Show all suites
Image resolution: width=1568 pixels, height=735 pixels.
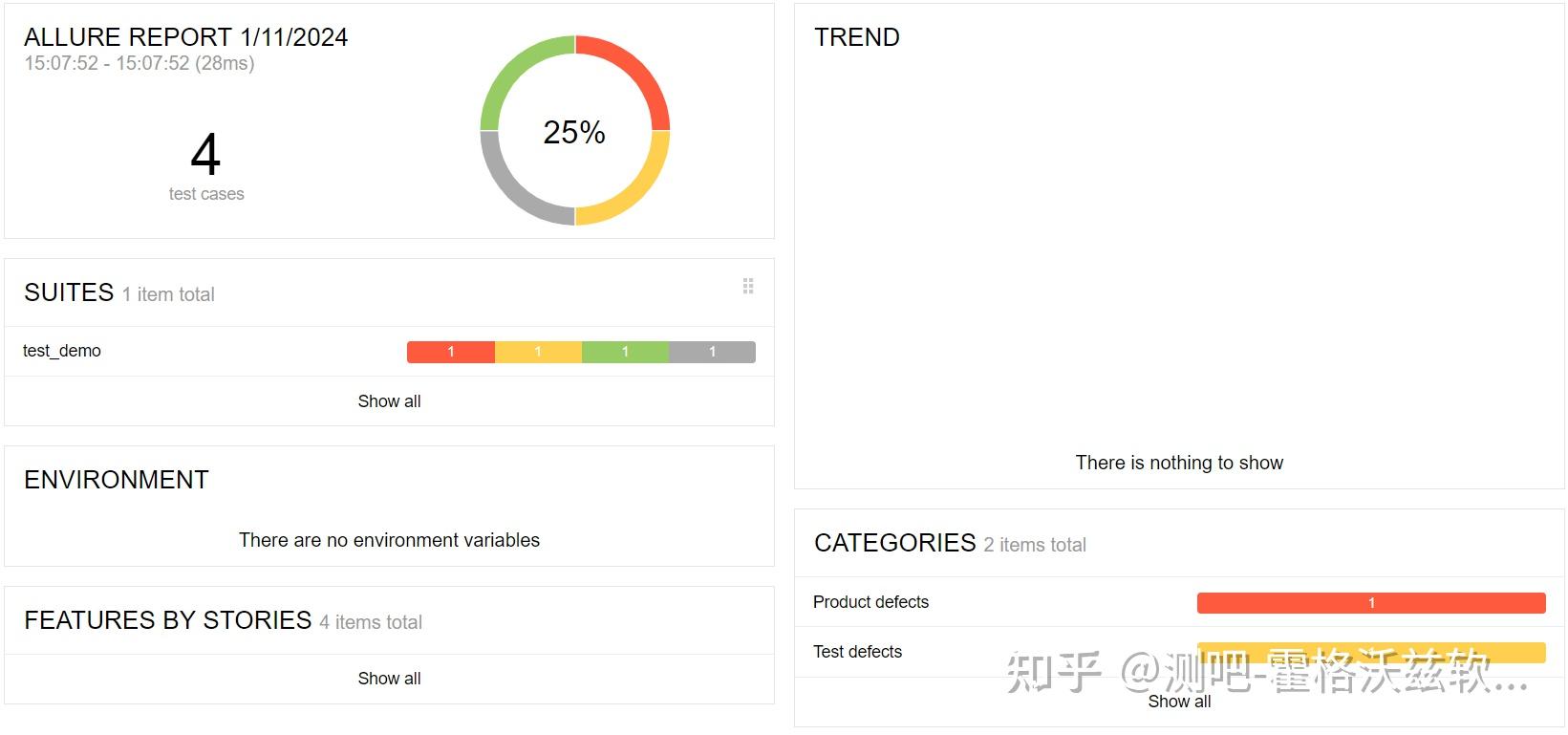tap(389, 401)
